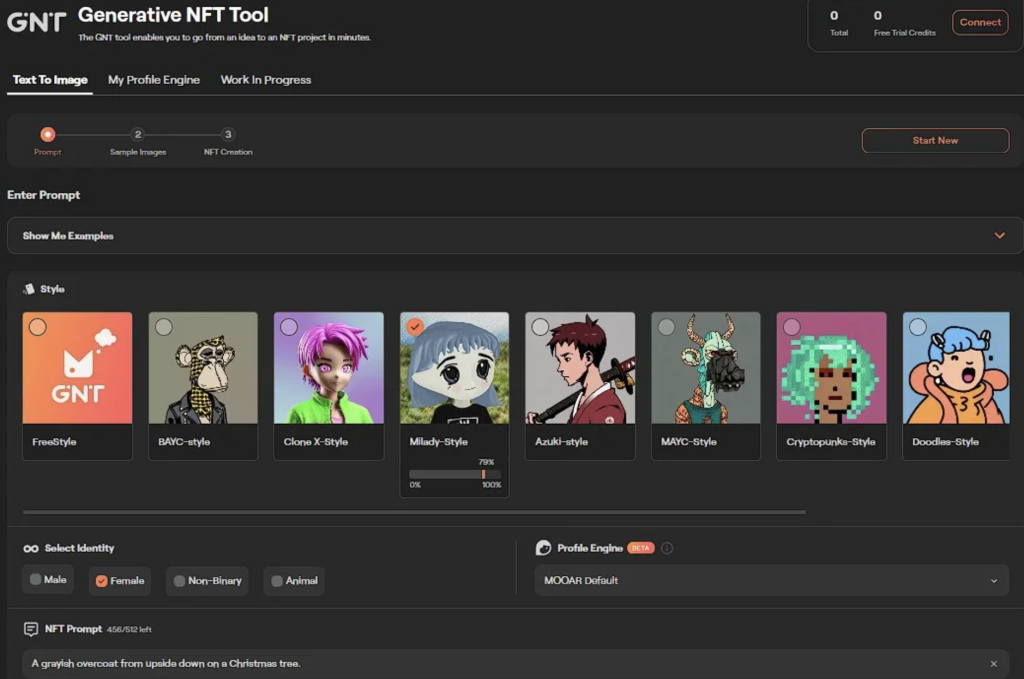Image resolution: width=1024 pixels, height=679 pixels.
Task: Jump to step 3 NFT Creation
Action: [x=228, y=134]
